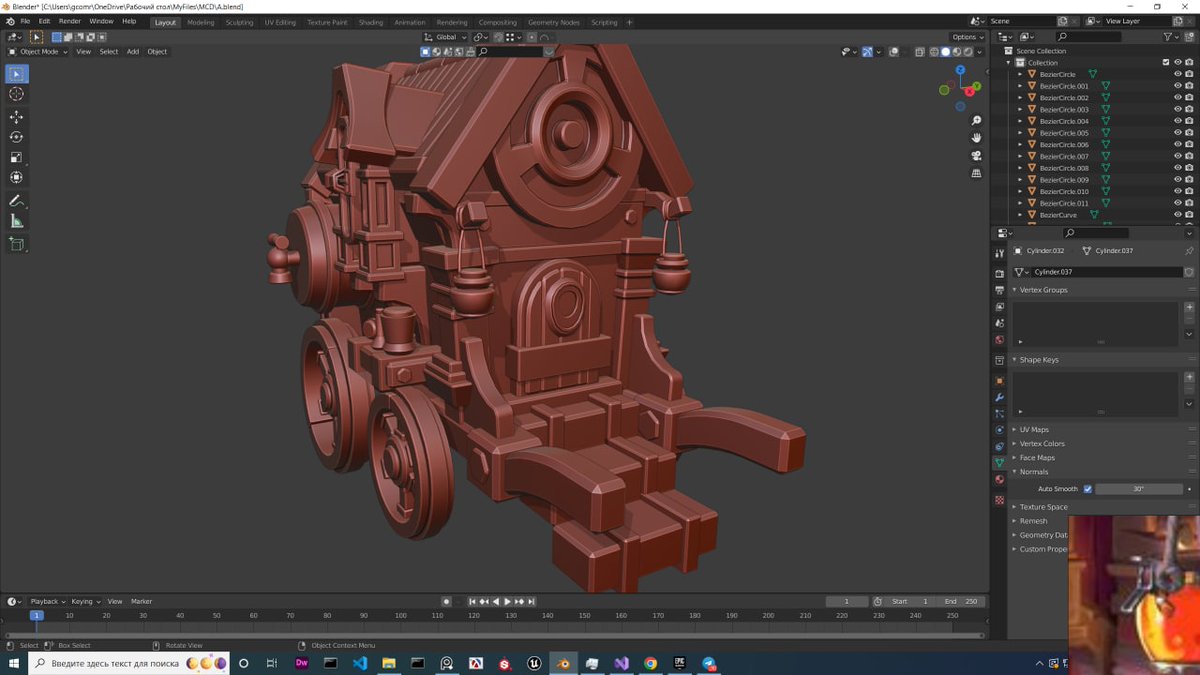Open the Render properties tab
The image size is (1200, 675).
tap(999, 273)
